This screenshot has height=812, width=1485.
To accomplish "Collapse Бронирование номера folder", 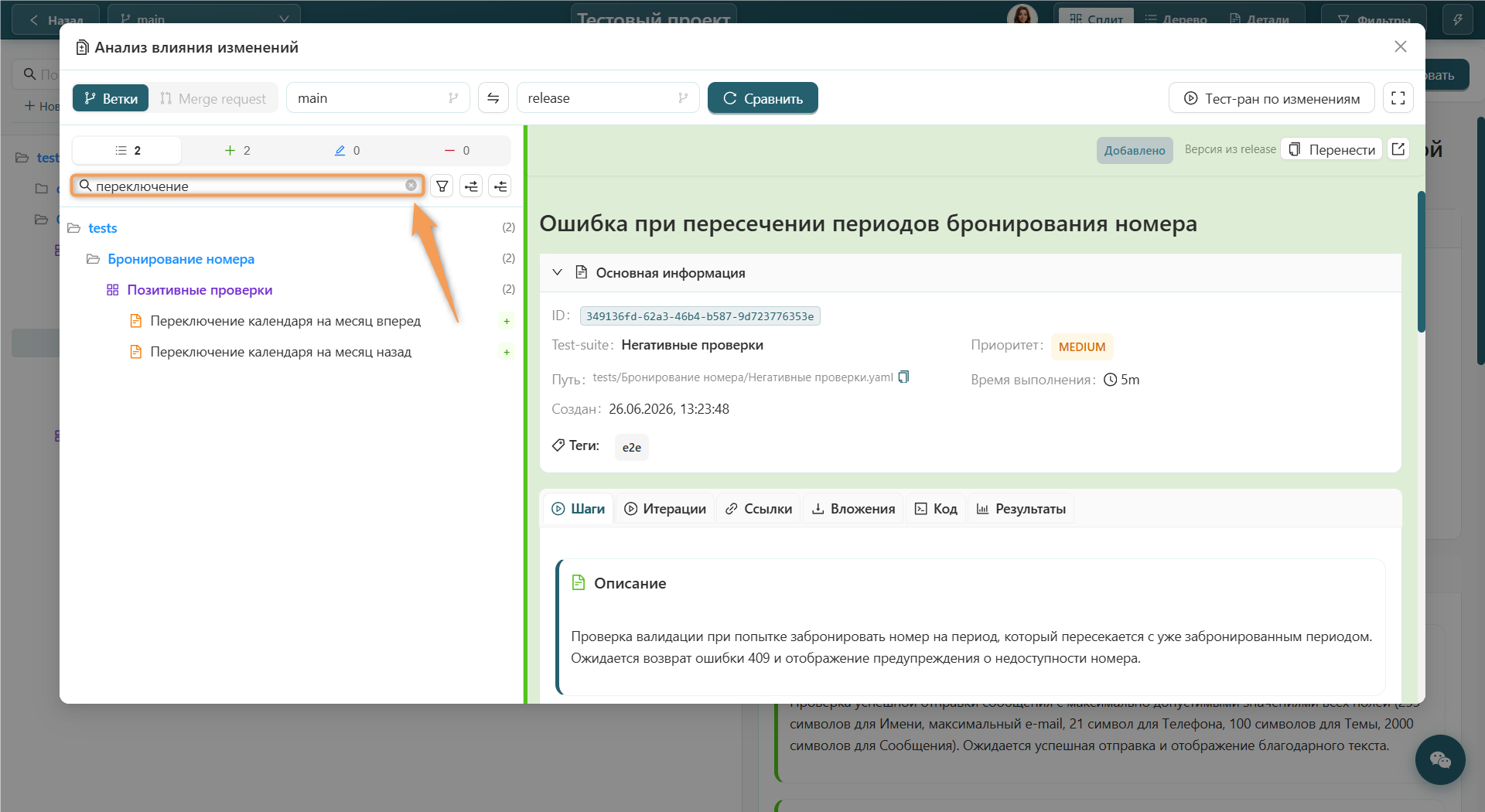I will [x=93, y=259].
